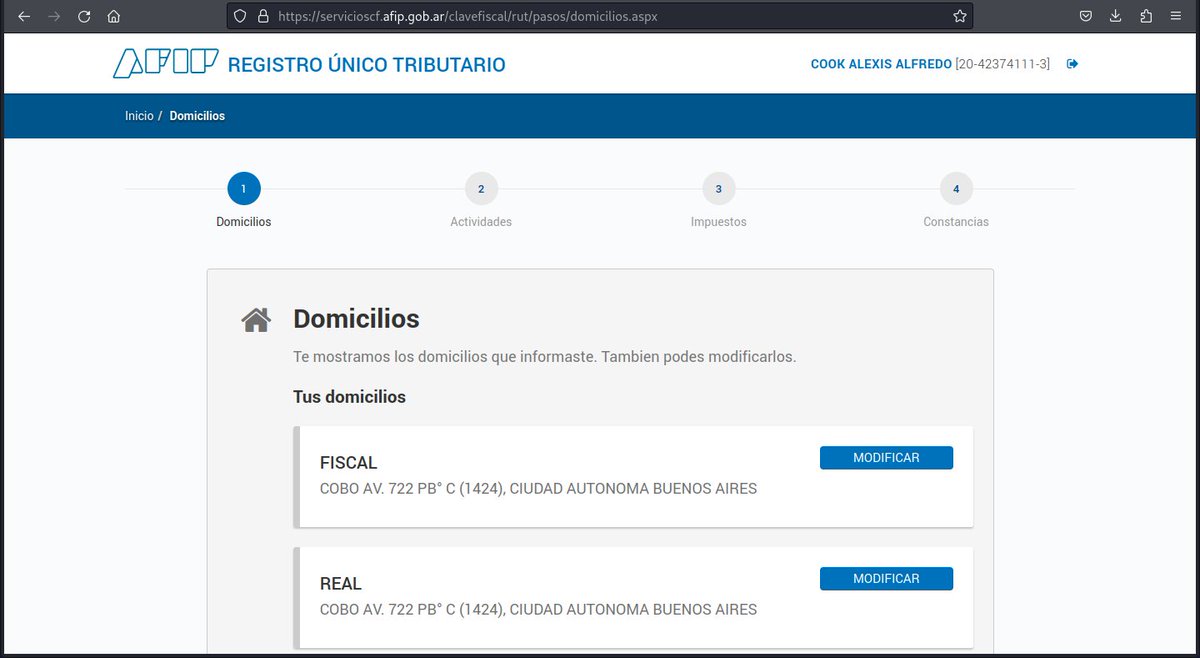Image resolution: width=1200 pixels, height=658 pixels.
Task: Click the browser forward arrow
Action: pyautogui.click(x=54, y=16)
